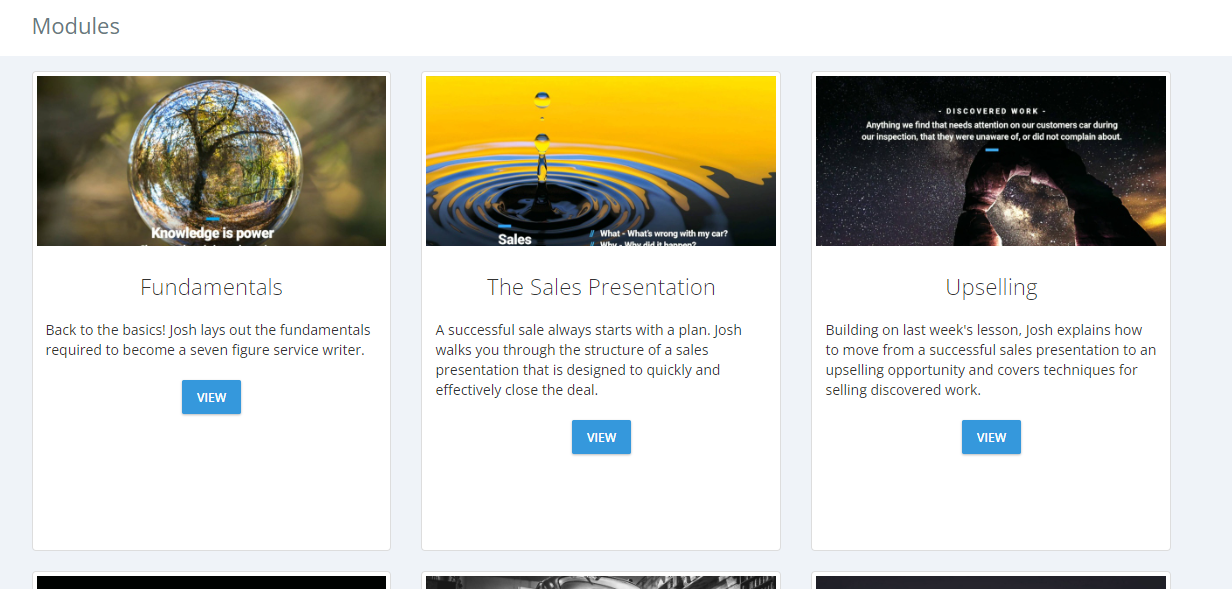Image resolution: width=1232 pixels, height=589 pixels.
Task: Click the 'DISCOVERED WORK' slide heading text
Action: (990, 111)
